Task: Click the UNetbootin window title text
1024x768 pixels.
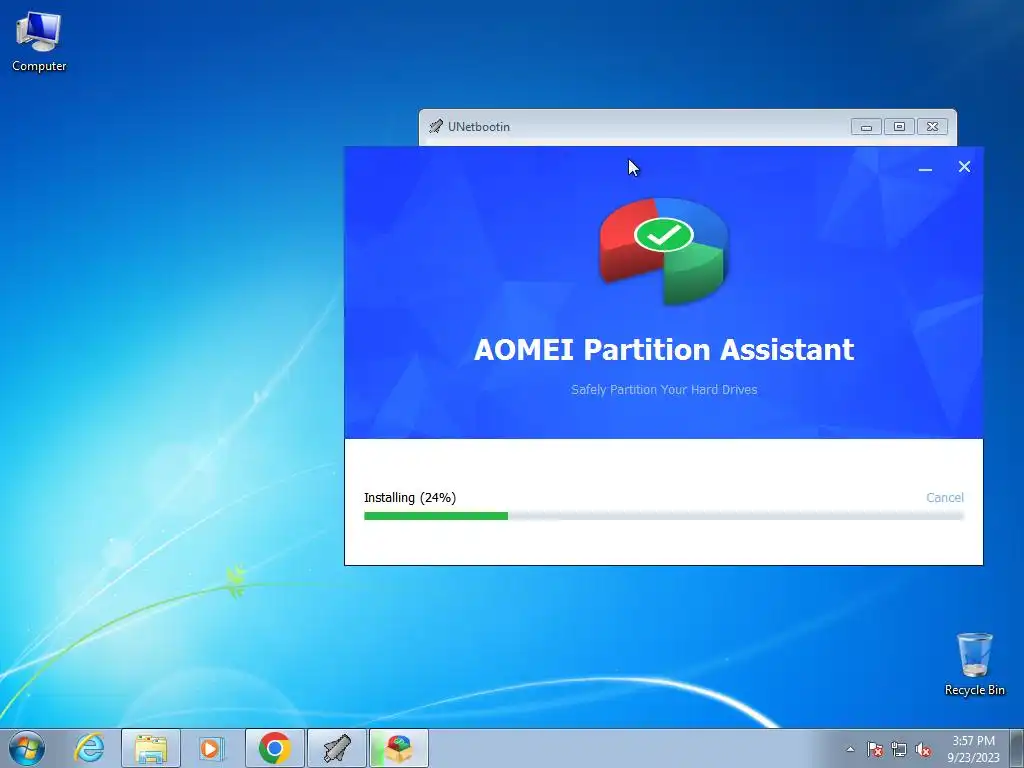Action: click(x=479, y=127)
